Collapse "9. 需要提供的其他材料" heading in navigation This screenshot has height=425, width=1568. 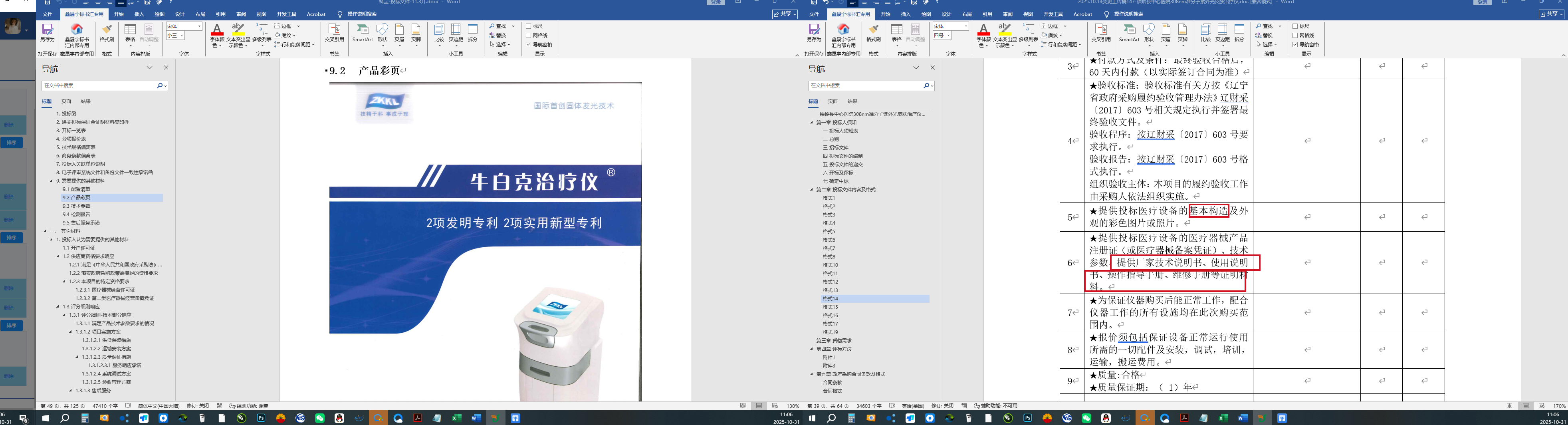click(x=52, y=181)
